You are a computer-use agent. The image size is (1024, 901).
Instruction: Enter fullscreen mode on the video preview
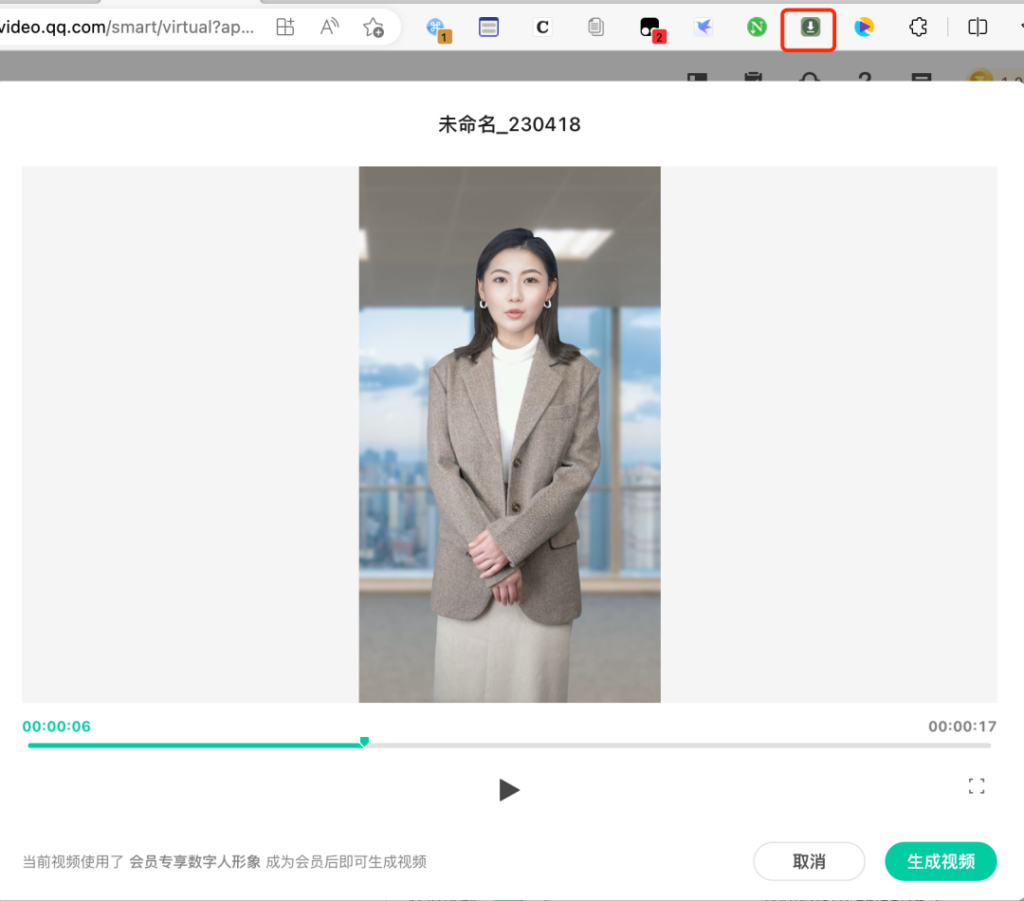point(976,786)
